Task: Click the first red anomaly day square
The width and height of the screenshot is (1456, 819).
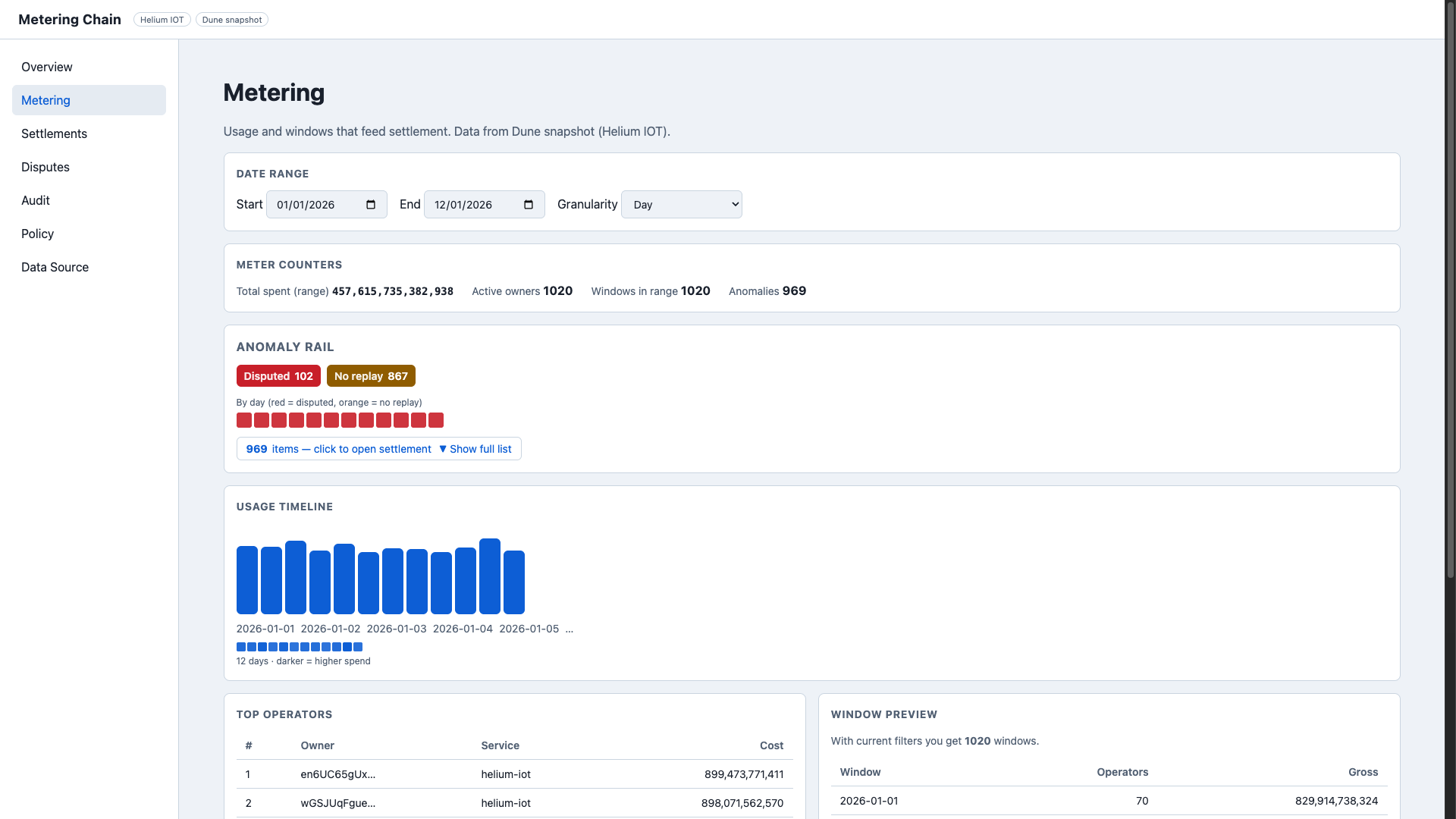Action: [x=244, y=420]
